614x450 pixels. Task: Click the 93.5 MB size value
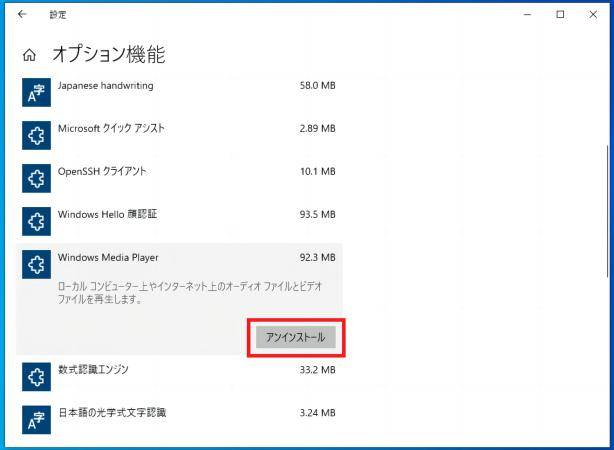(318, 214)
